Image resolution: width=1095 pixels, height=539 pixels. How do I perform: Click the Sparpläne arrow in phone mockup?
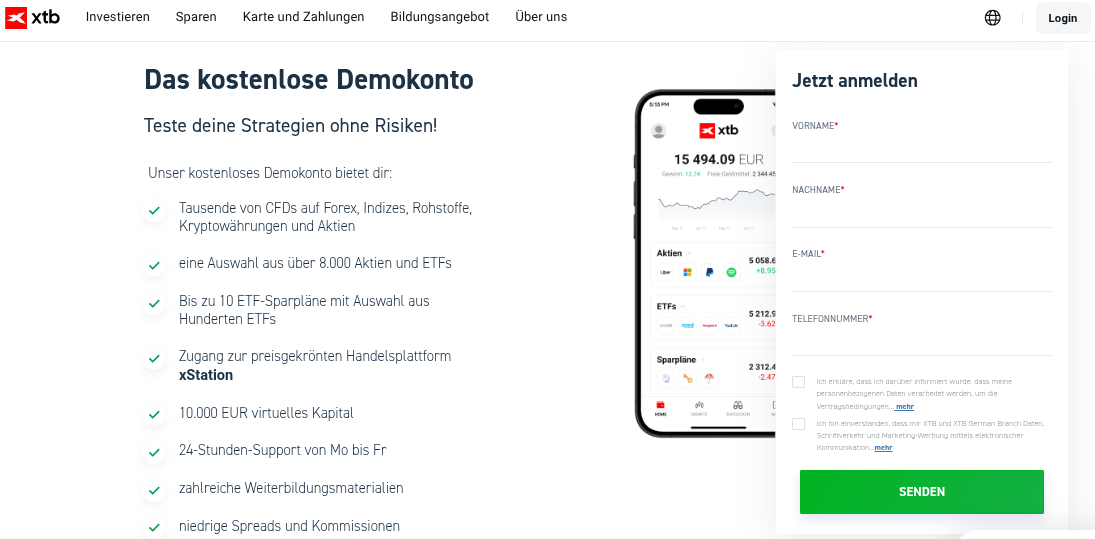click(703, 360)
